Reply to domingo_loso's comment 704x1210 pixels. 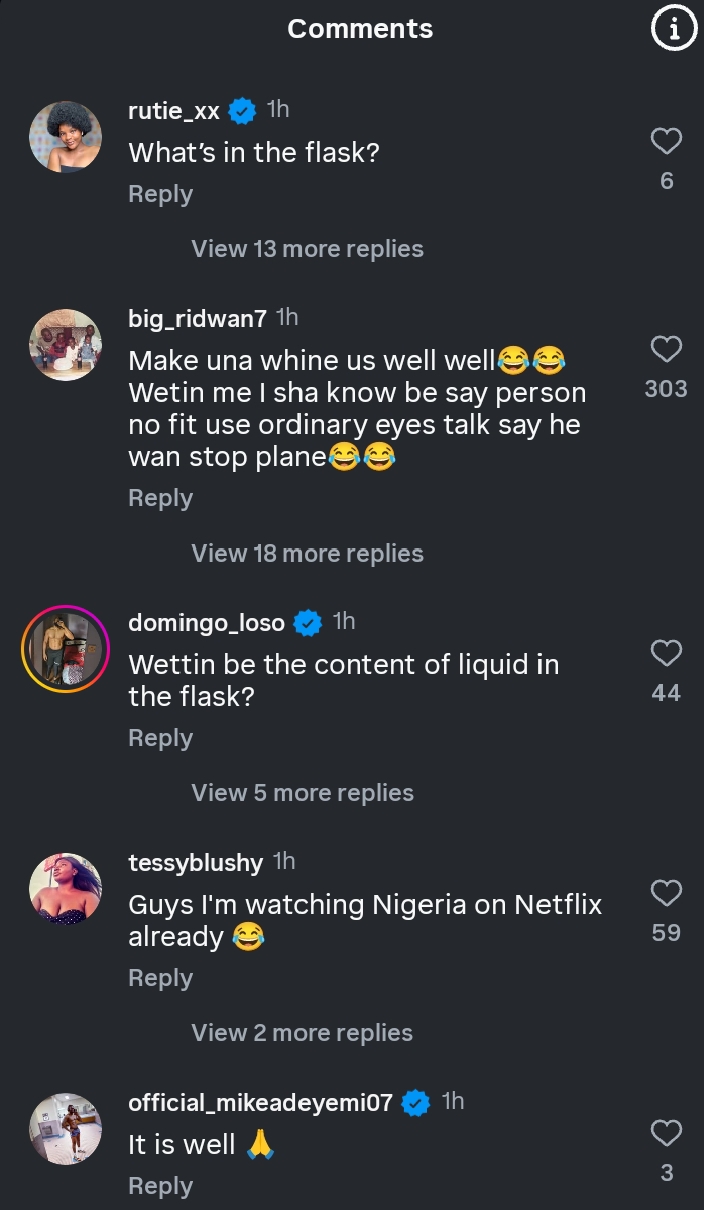click(x=160, y=738)
